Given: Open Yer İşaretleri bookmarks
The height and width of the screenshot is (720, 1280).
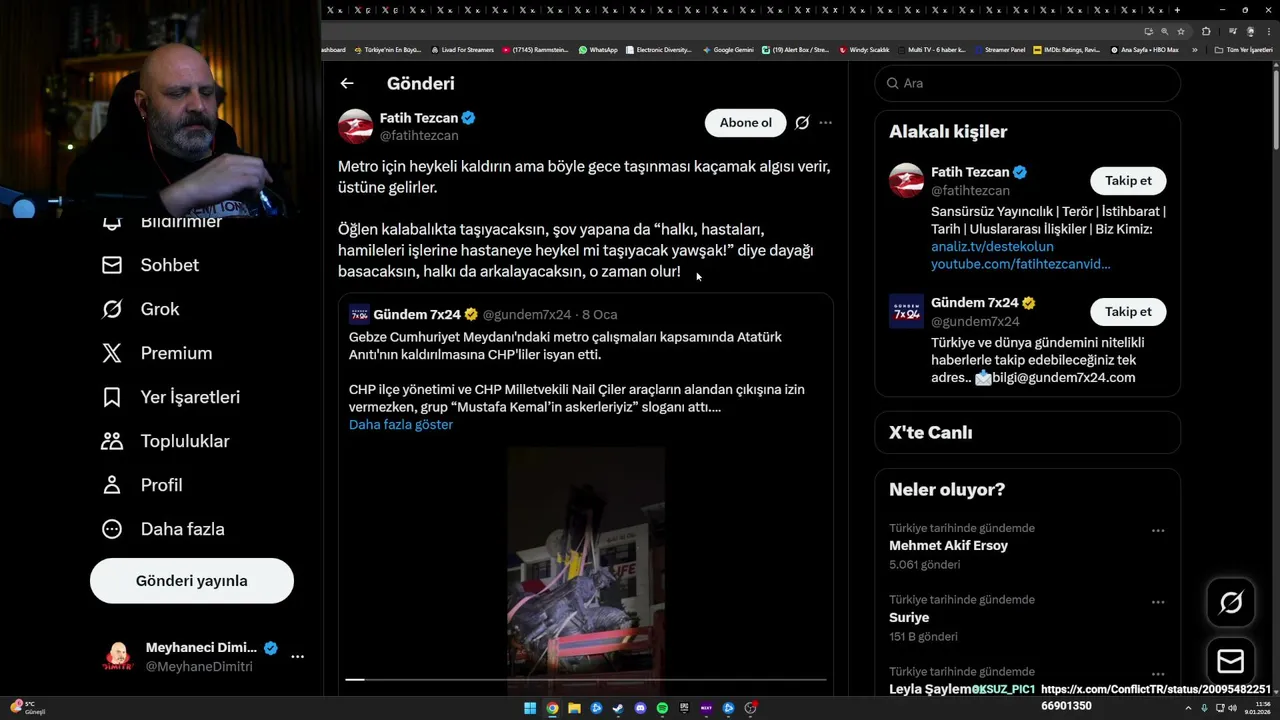Looking at the screenshot, I should (171, 397).
